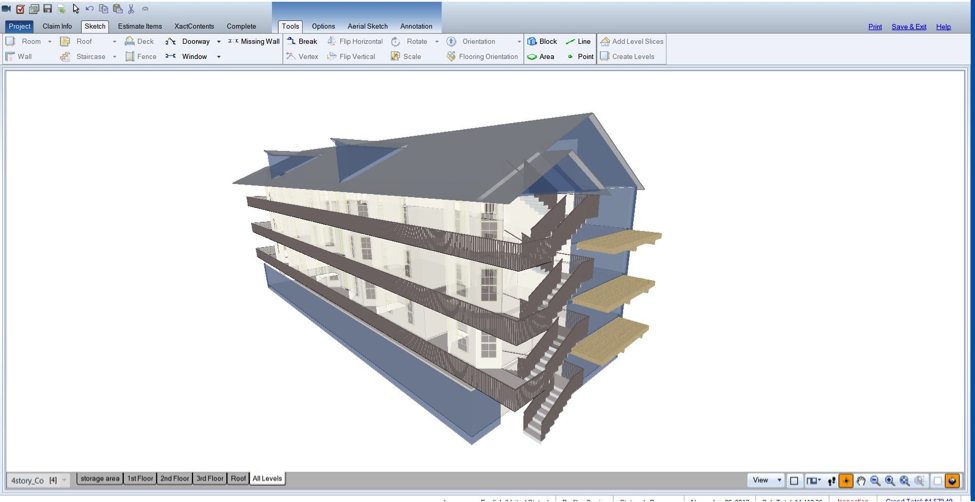Toggle the orange center point button
Screen dimensions: 975x502
(846, 481)
